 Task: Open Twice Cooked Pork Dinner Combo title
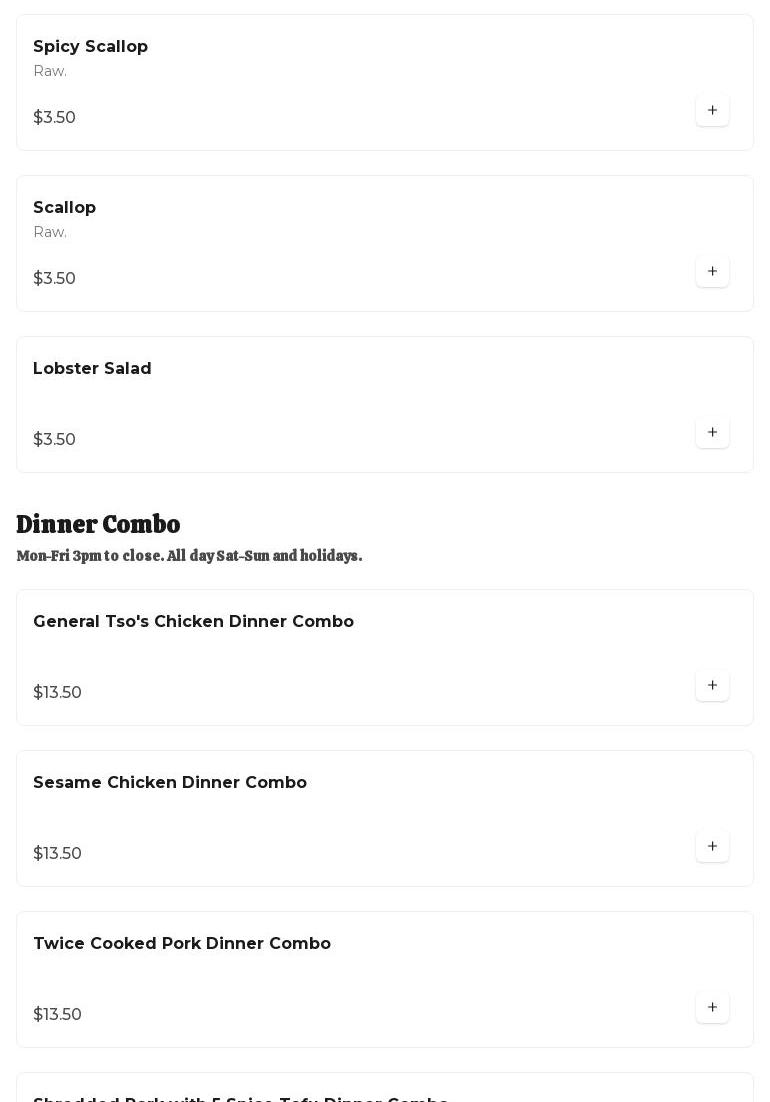[182, 944]
